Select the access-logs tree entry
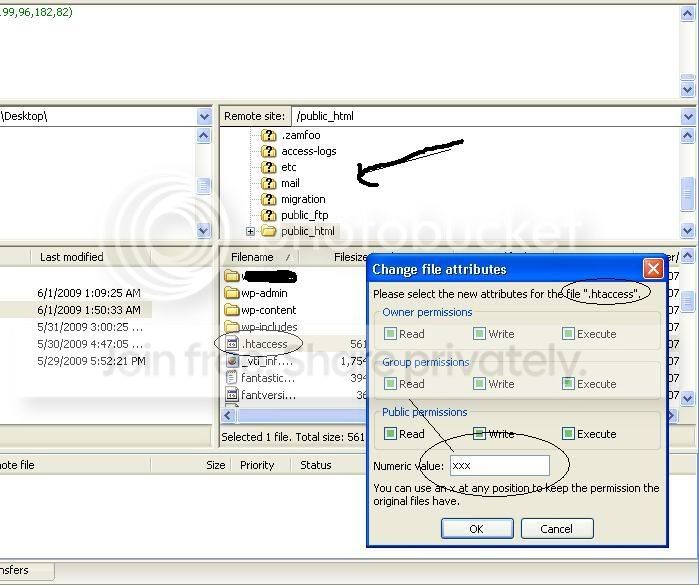 coord(308,151)
